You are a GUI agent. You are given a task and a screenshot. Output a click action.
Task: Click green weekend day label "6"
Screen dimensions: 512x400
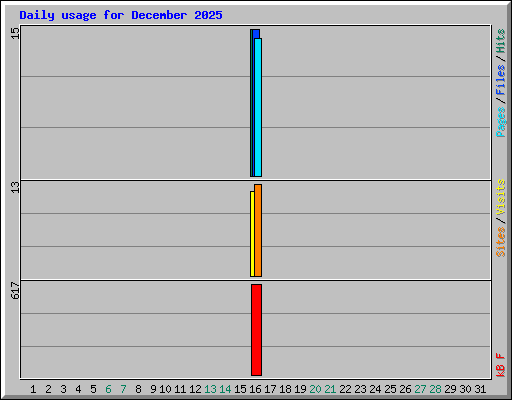[108, 389]
